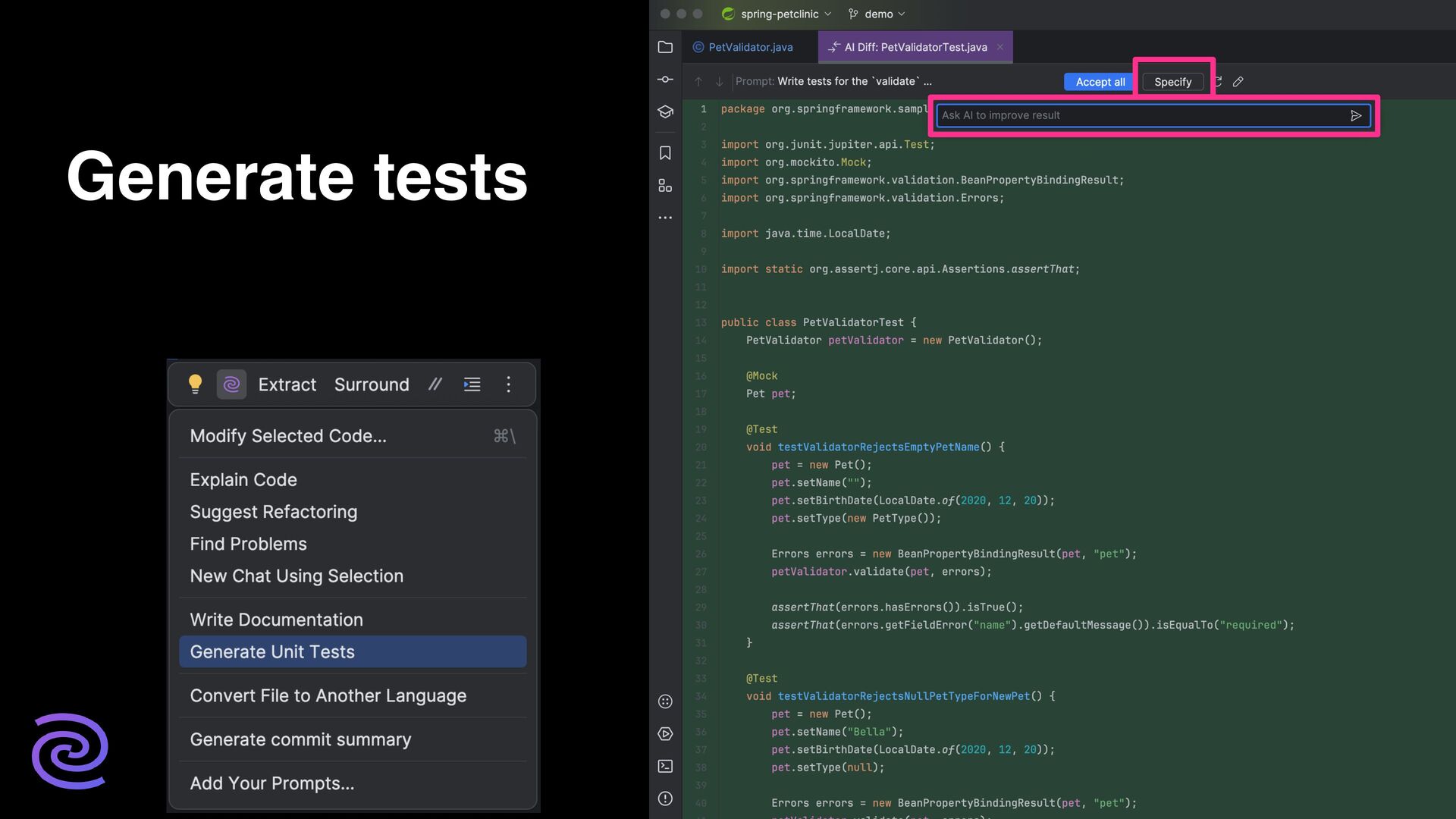Choose Explain Code from the menu
The width and height of the screenshot is (1456, 819).
(243, 480)
